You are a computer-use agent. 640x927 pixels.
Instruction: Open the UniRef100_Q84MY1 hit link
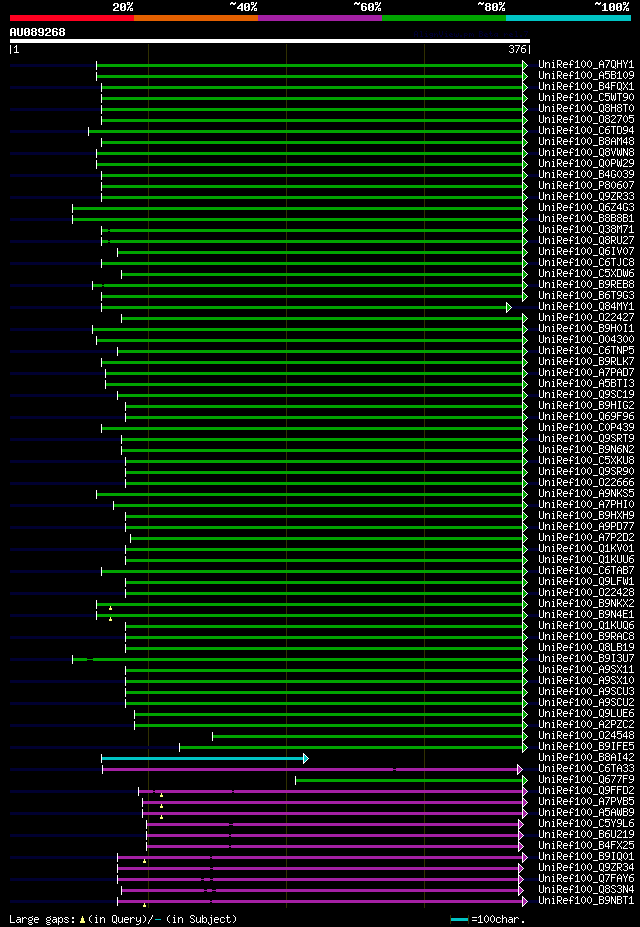[x=586, y=307]
